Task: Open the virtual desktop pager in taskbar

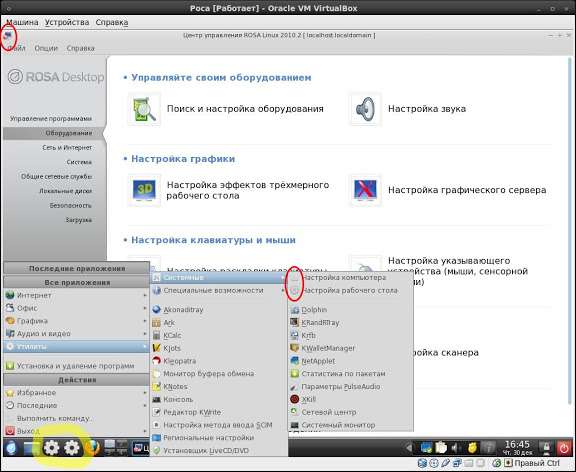Action: coord(116,447)
